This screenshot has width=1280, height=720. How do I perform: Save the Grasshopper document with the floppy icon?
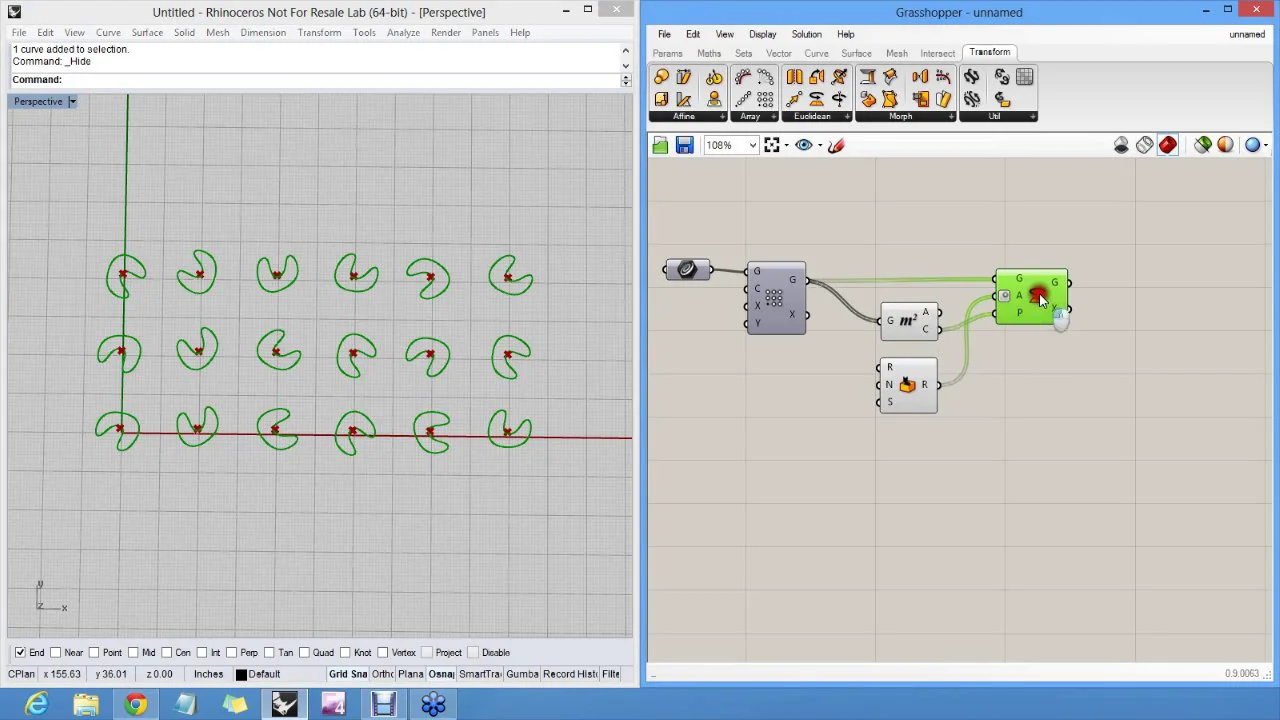pyautogui.click(x=684, y=146)
